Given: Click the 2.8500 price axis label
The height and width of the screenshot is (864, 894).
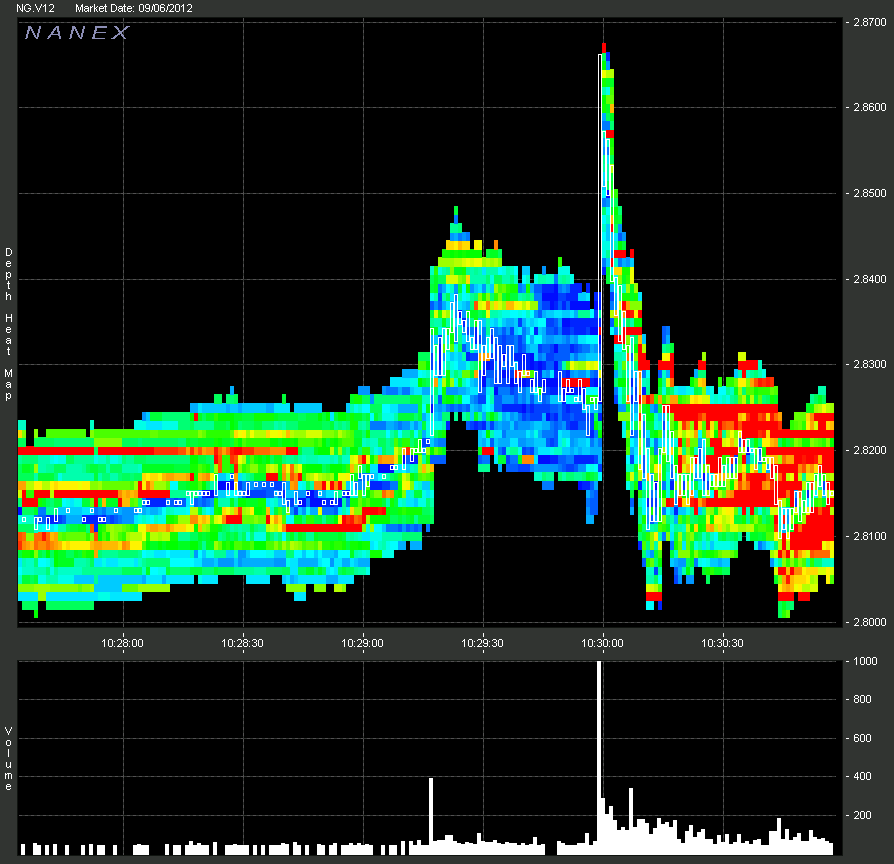Looking at the screenshot, I should 870,193.
